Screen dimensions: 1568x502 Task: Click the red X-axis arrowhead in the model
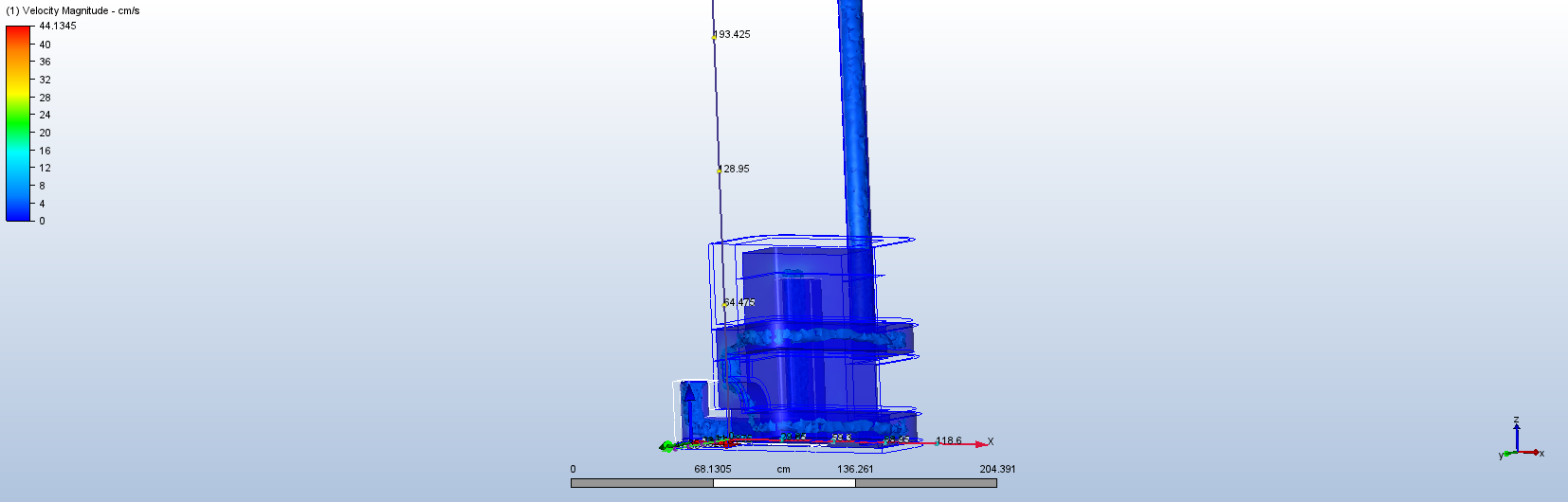click(x=980, y=444)
